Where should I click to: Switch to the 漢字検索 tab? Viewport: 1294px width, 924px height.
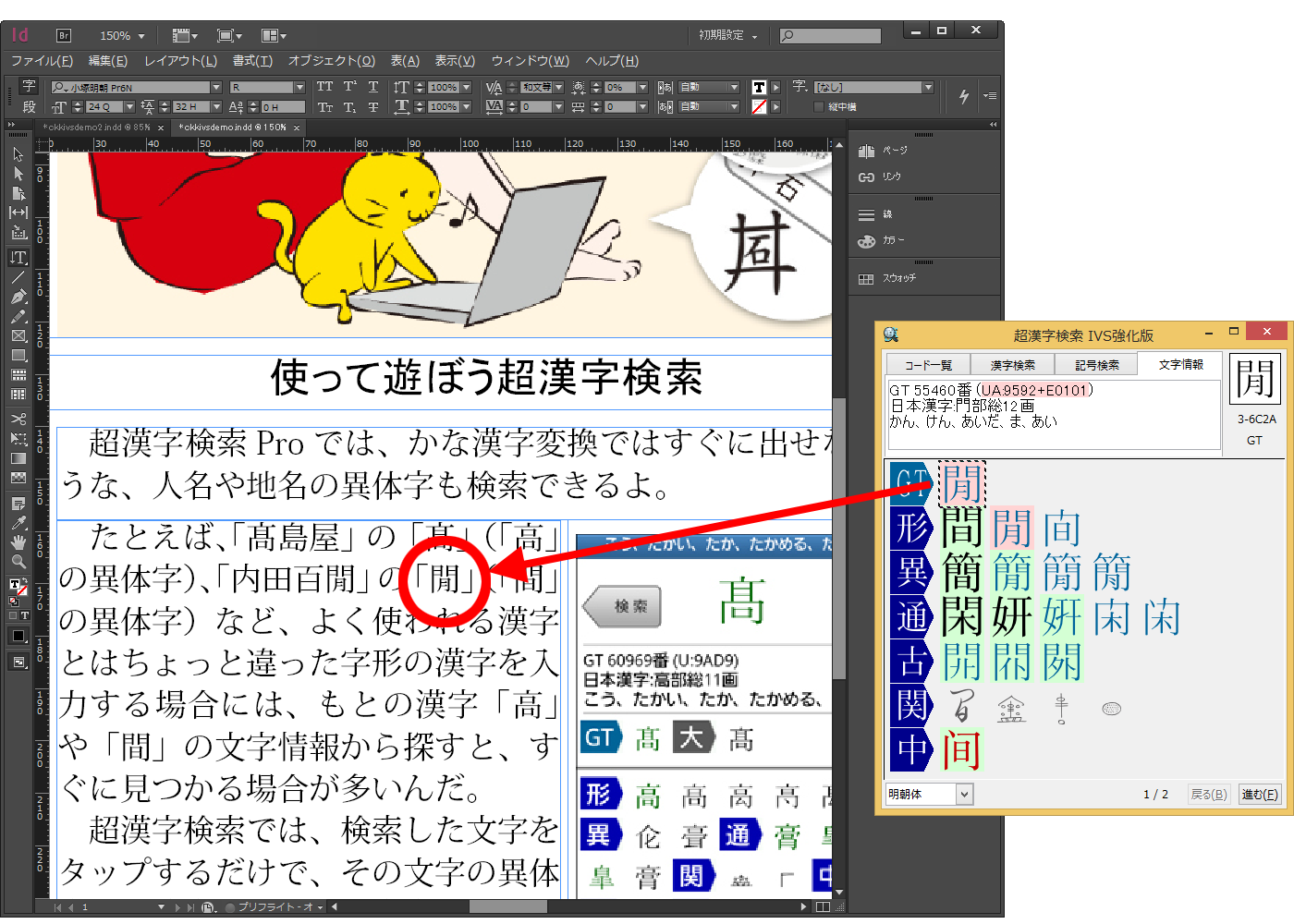point(1012,365)
